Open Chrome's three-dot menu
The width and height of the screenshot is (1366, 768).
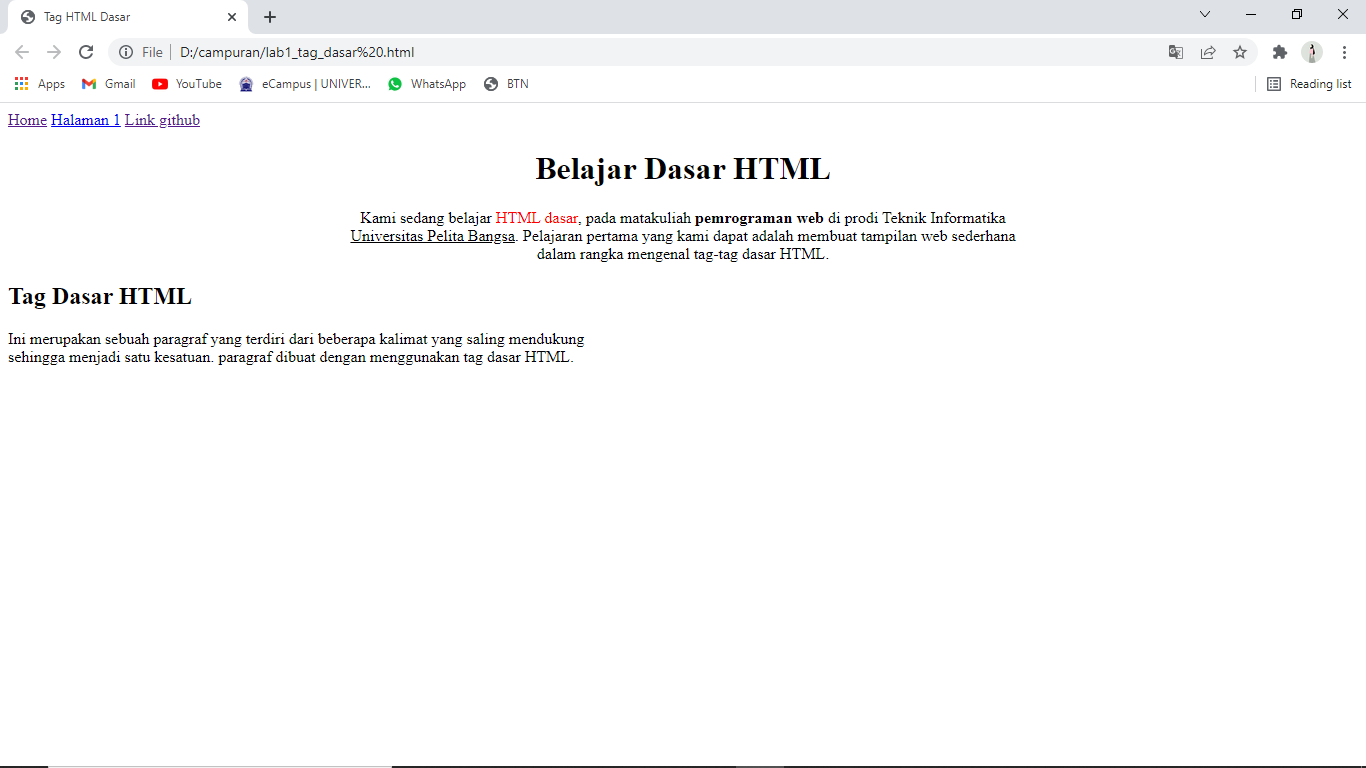(1344, 52)
